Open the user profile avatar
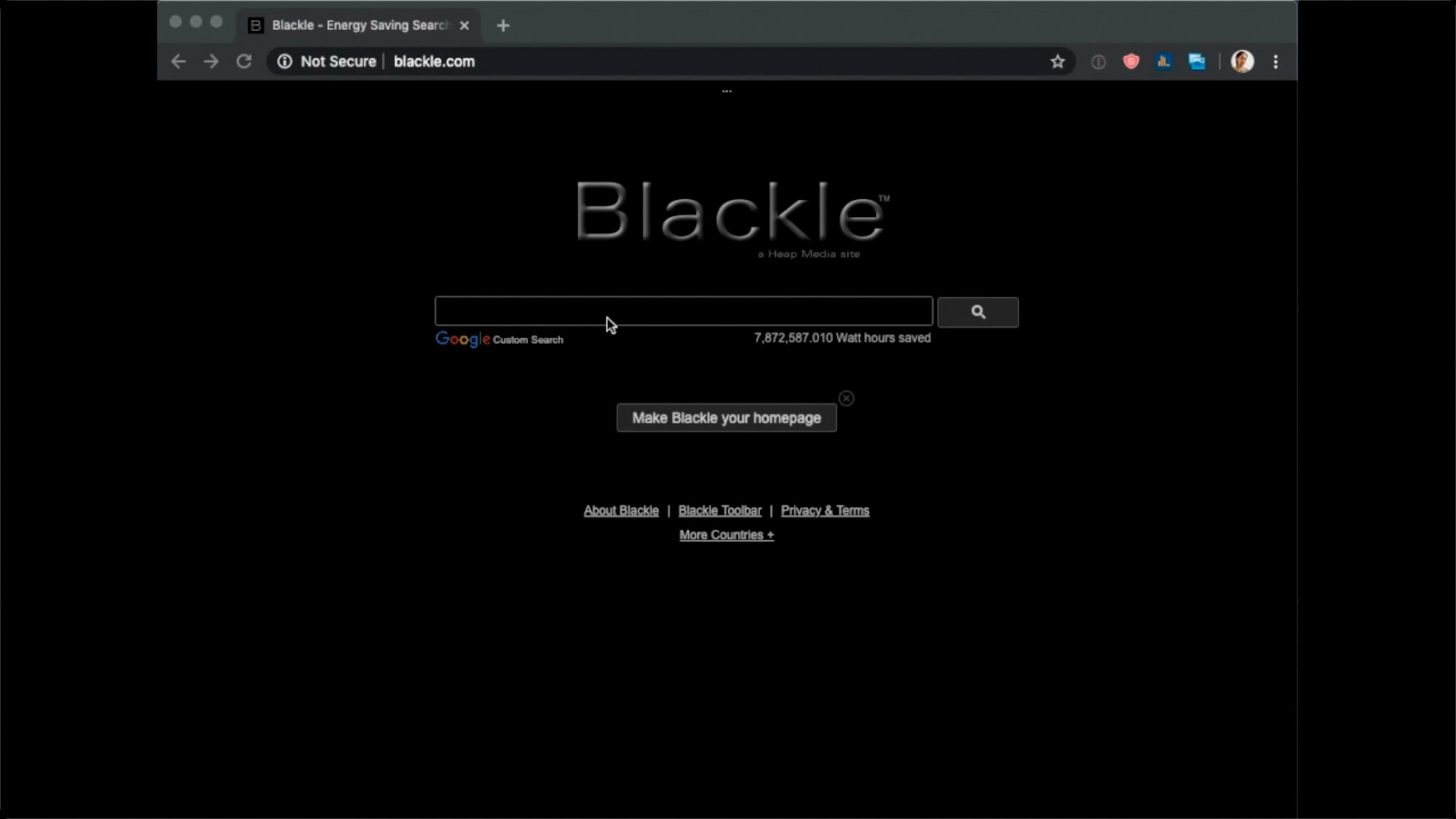The width and height of the screenshot is (1456, 819). coord(1242,62)
